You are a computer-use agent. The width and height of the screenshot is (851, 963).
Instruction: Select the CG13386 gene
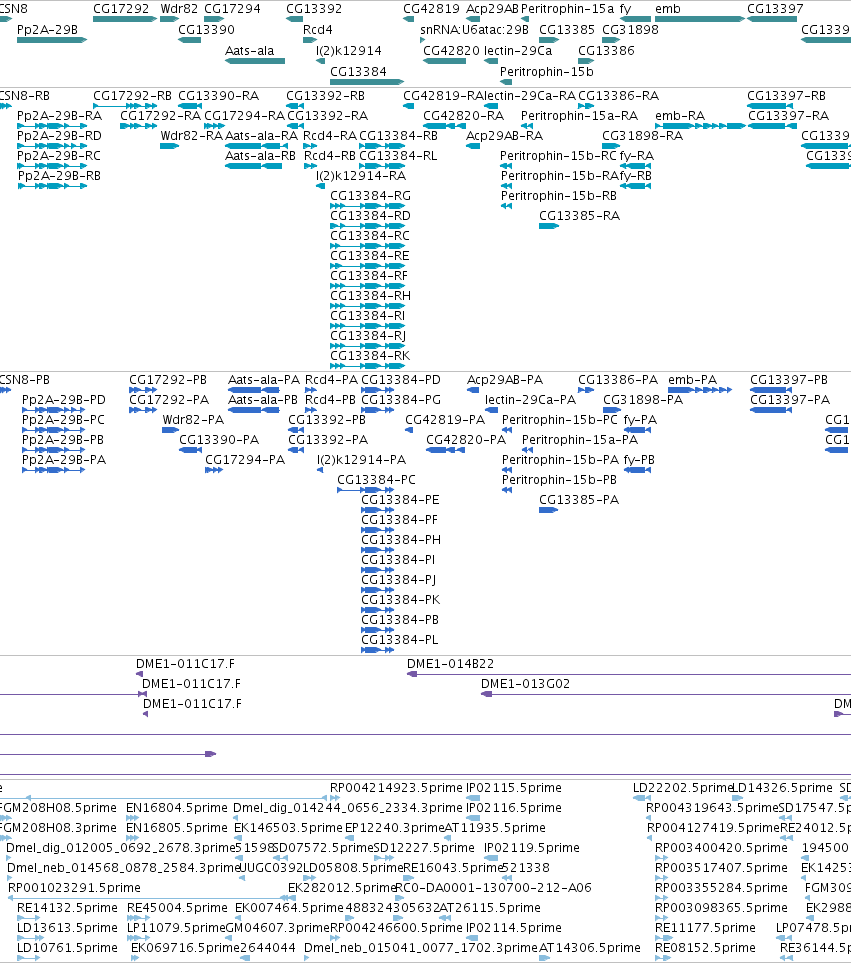586,61
